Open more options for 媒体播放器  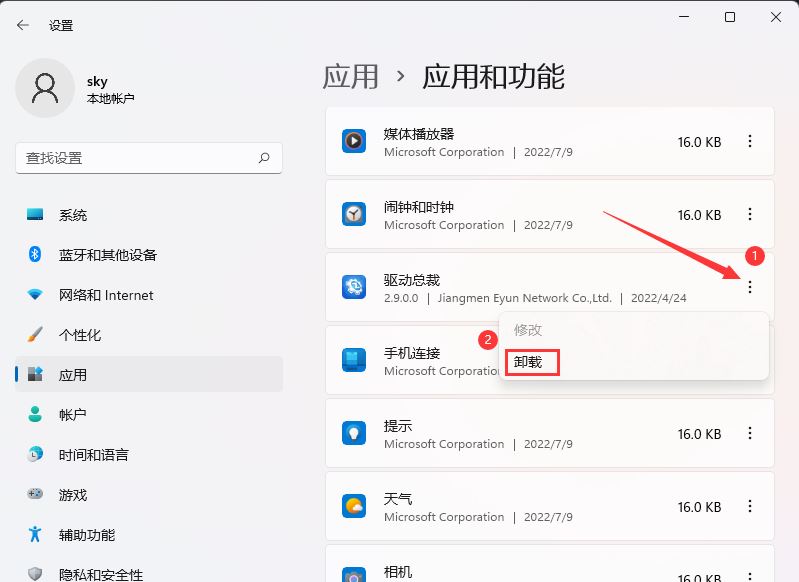(x=750, y=142)
